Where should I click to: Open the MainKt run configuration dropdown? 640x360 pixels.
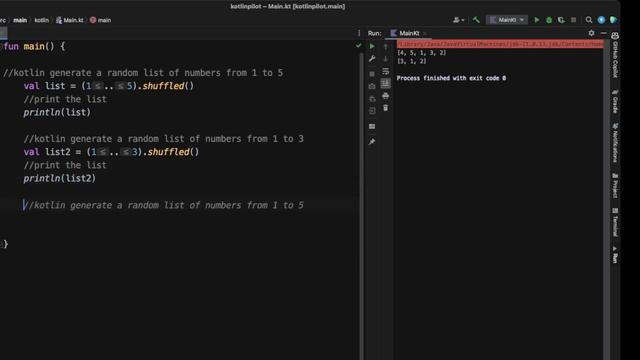507,20
